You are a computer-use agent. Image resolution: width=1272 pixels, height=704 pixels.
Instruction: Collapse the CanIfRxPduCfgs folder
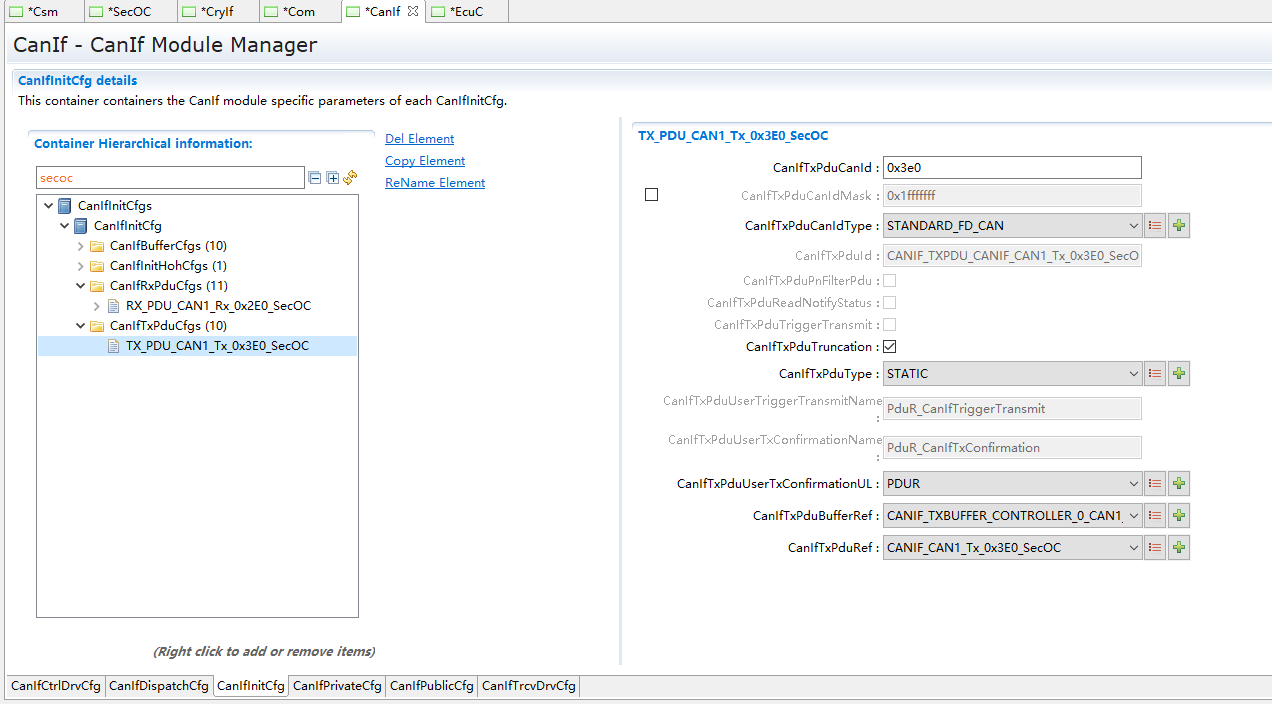click(81, 286)
